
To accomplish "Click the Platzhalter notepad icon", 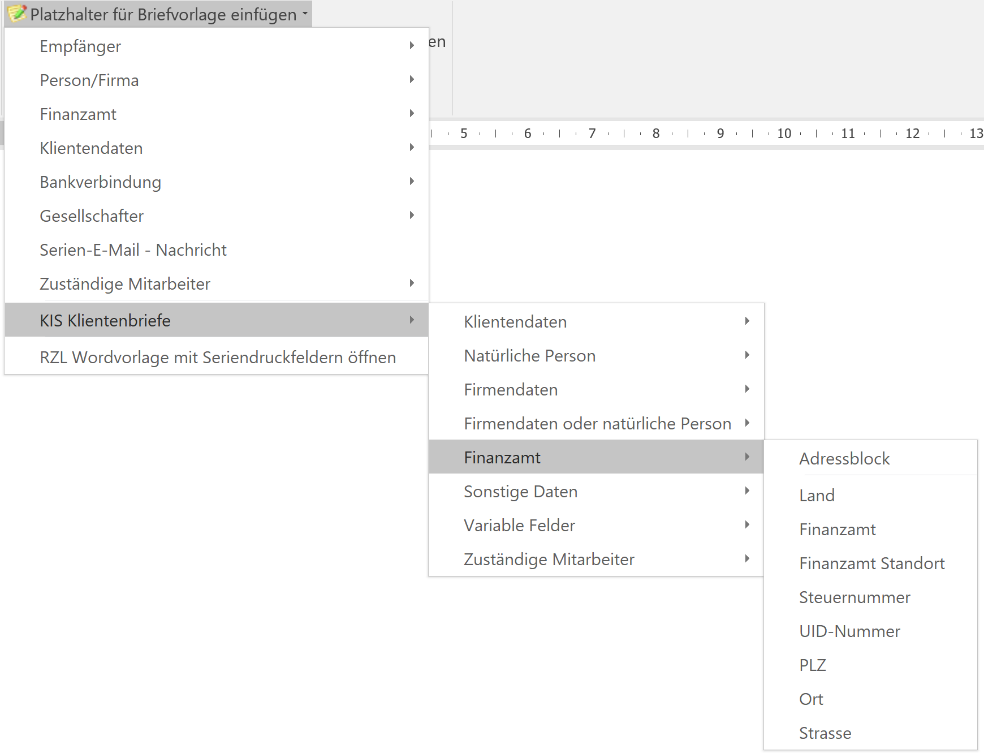I will tap(17, 14).
